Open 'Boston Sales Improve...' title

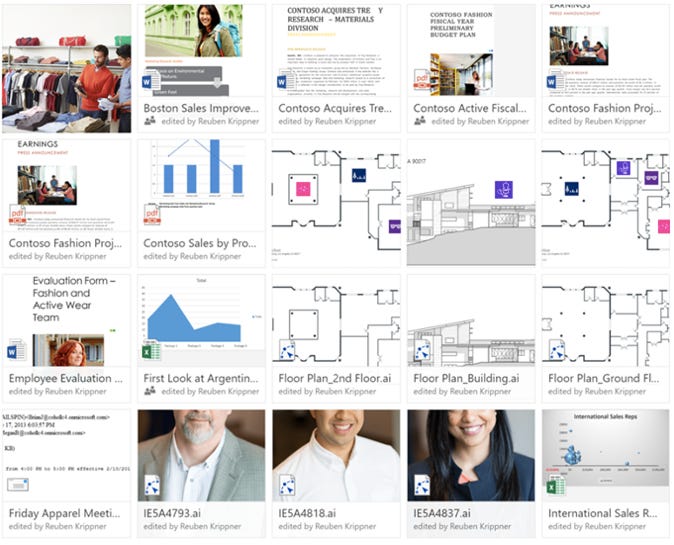coord(201,108)
